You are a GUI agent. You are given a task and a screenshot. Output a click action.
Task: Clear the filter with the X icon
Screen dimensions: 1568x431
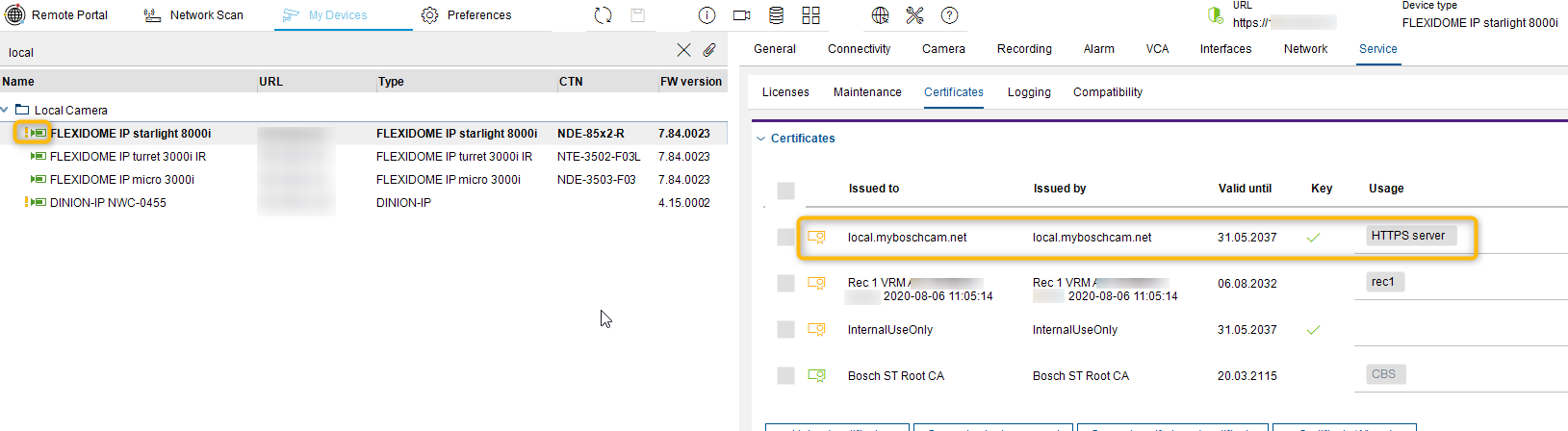point(683,50)
